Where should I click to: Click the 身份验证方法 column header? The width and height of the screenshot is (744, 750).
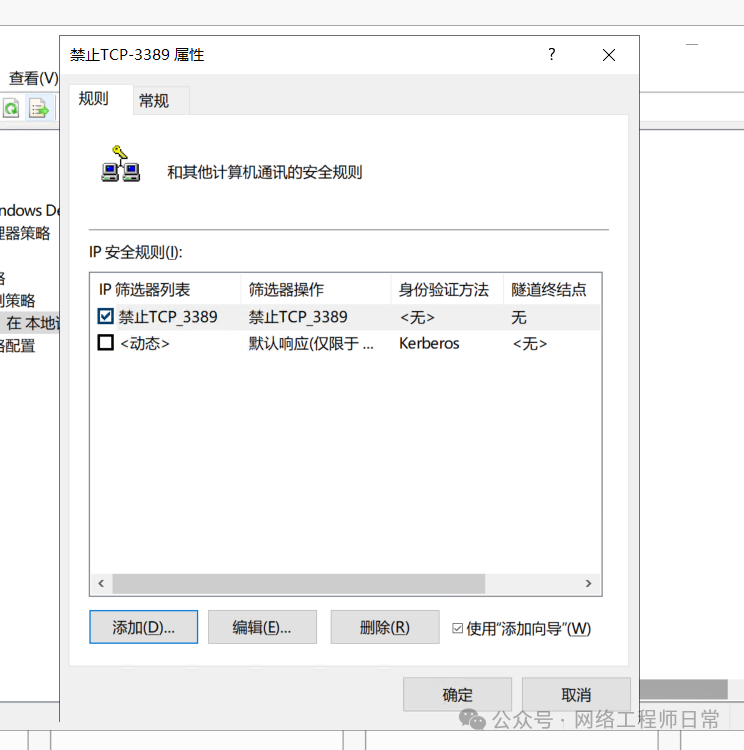point(447,289)
